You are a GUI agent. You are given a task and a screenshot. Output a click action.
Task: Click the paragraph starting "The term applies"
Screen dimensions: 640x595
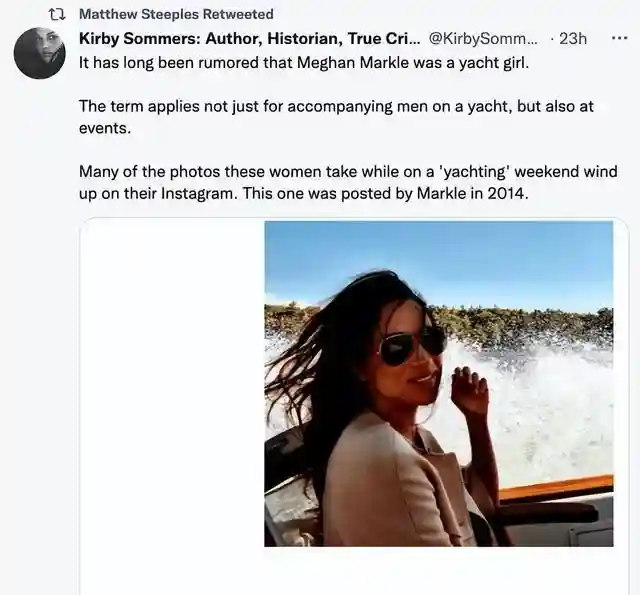336,106
